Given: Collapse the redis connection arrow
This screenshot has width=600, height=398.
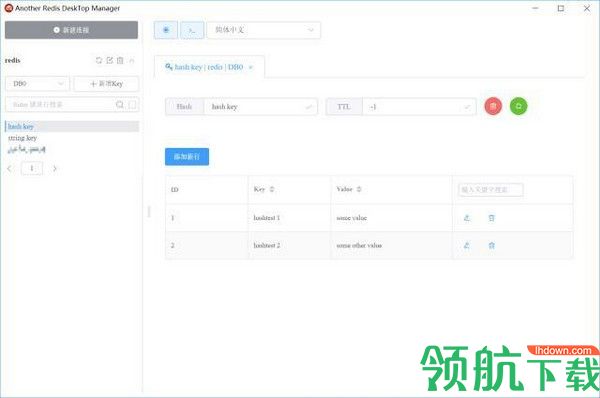Looking at the screenshot, I should tap(132, 60).
